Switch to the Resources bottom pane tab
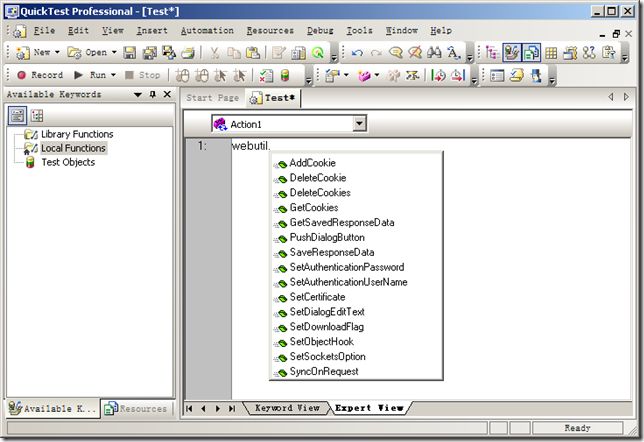The image size is (644, 442). [136, 408]
